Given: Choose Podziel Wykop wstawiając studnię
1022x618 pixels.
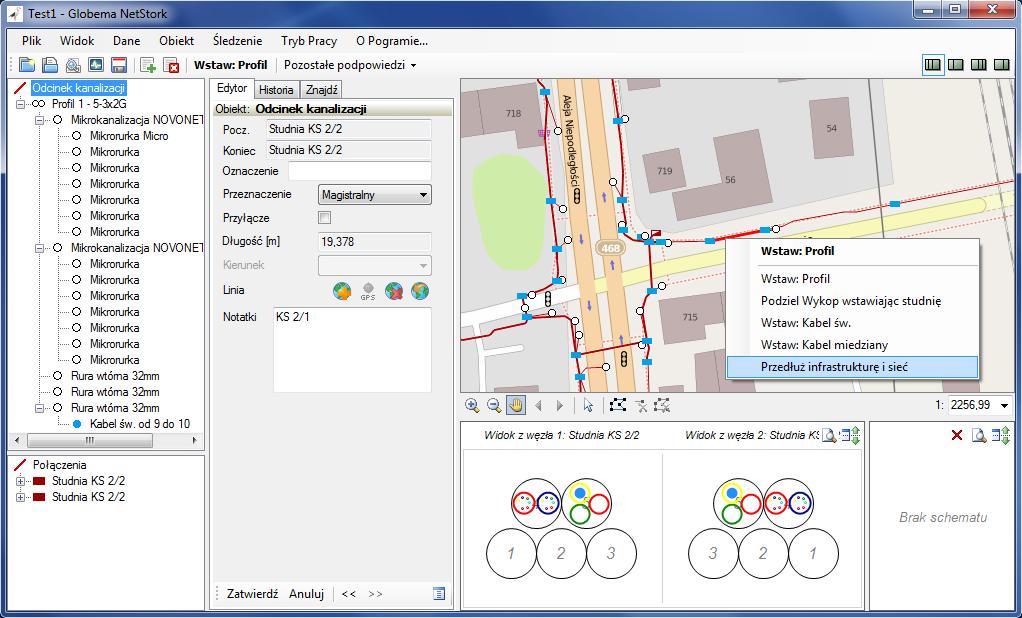Looking at the screenshot, I should tap(852, 301).
